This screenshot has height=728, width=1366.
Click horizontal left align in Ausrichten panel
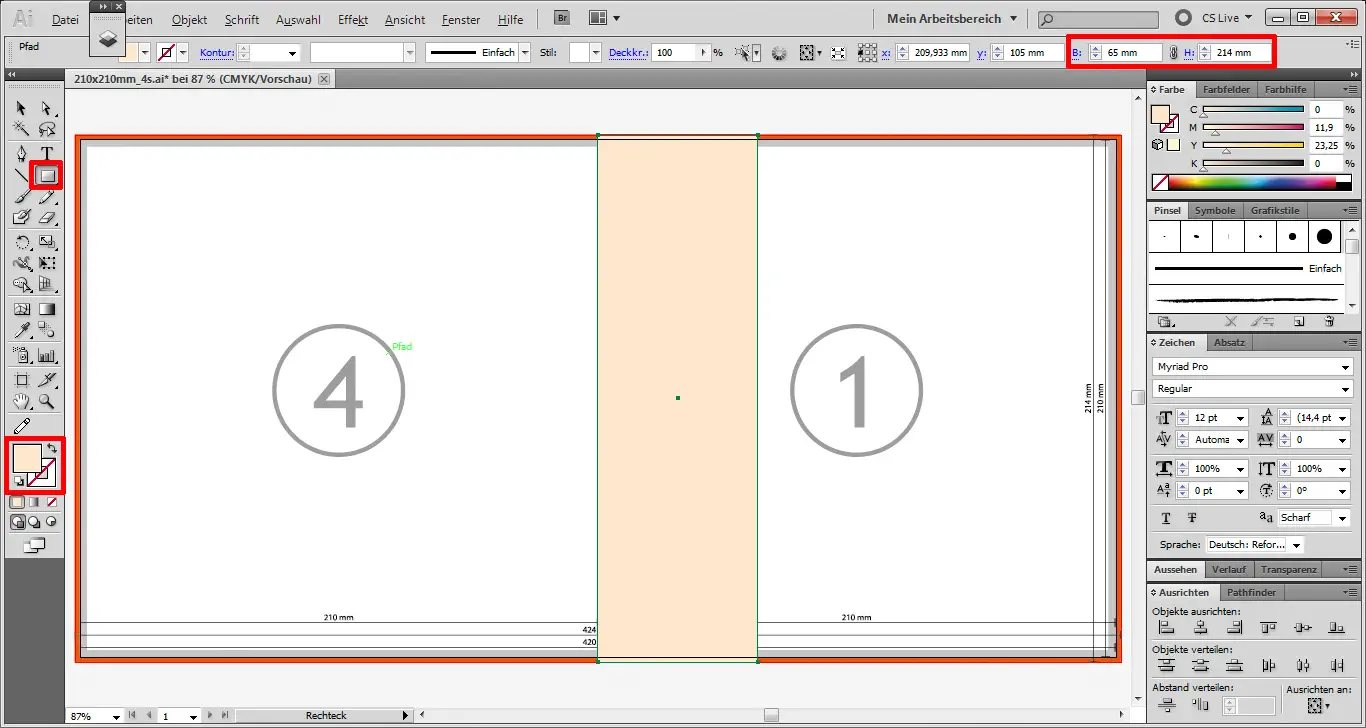1165,625
